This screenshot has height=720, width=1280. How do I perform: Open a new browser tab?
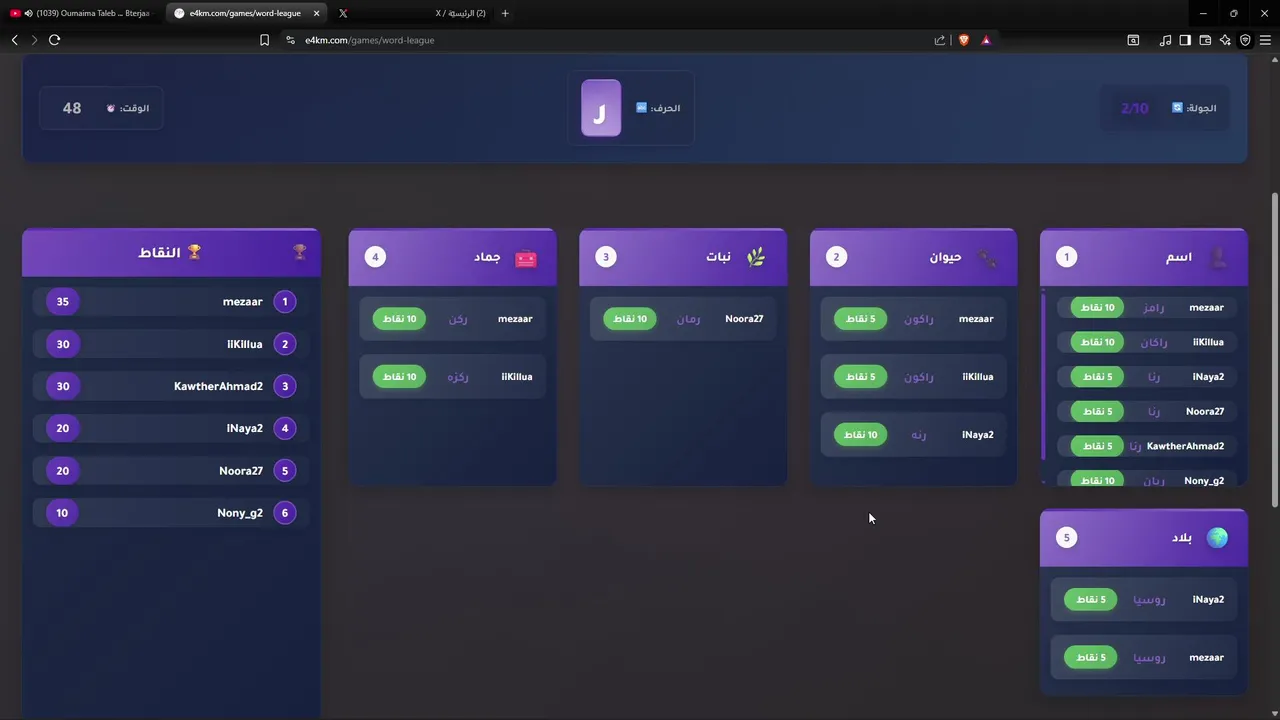pos(505,13)
